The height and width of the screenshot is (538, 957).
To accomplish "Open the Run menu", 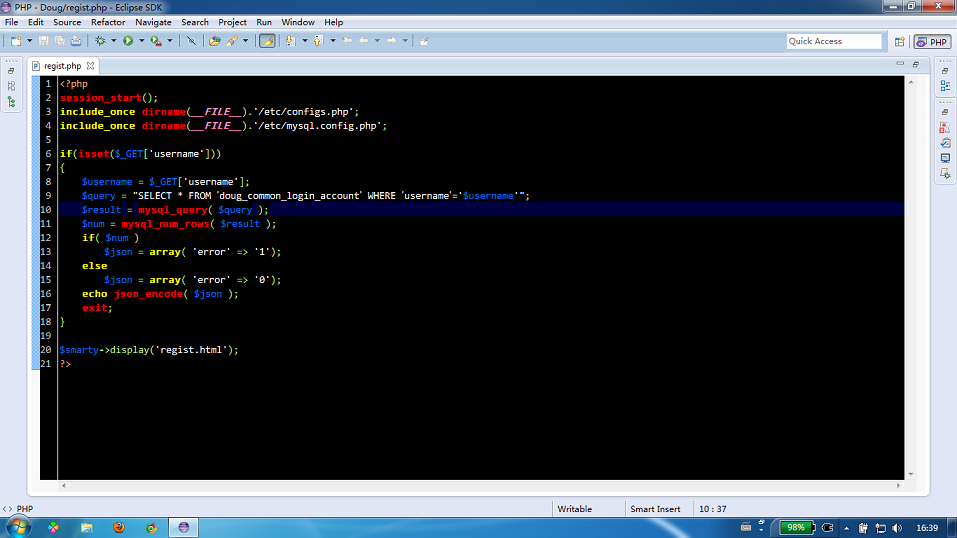I will click(264, 22).
